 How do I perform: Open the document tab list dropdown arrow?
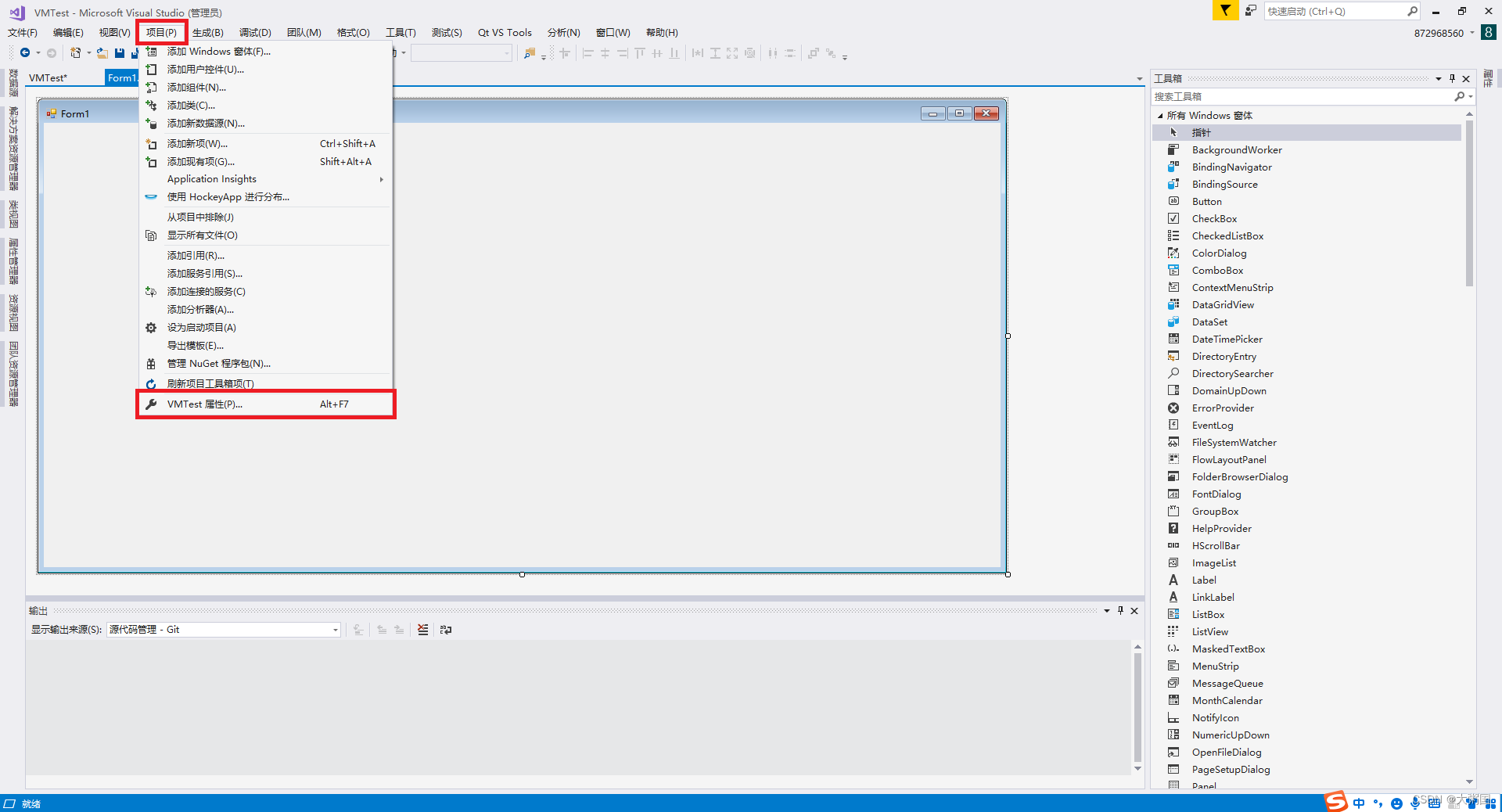[1139, 78]
